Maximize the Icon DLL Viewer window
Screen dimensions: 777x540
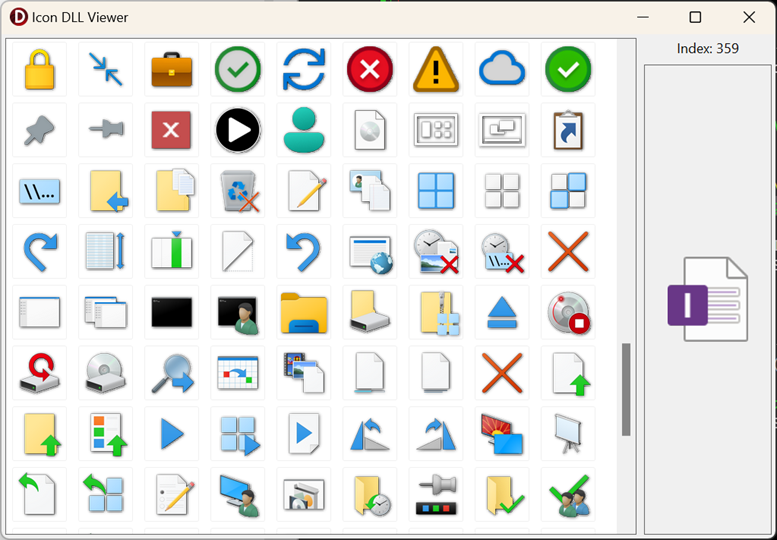click(x=695, y=17)
